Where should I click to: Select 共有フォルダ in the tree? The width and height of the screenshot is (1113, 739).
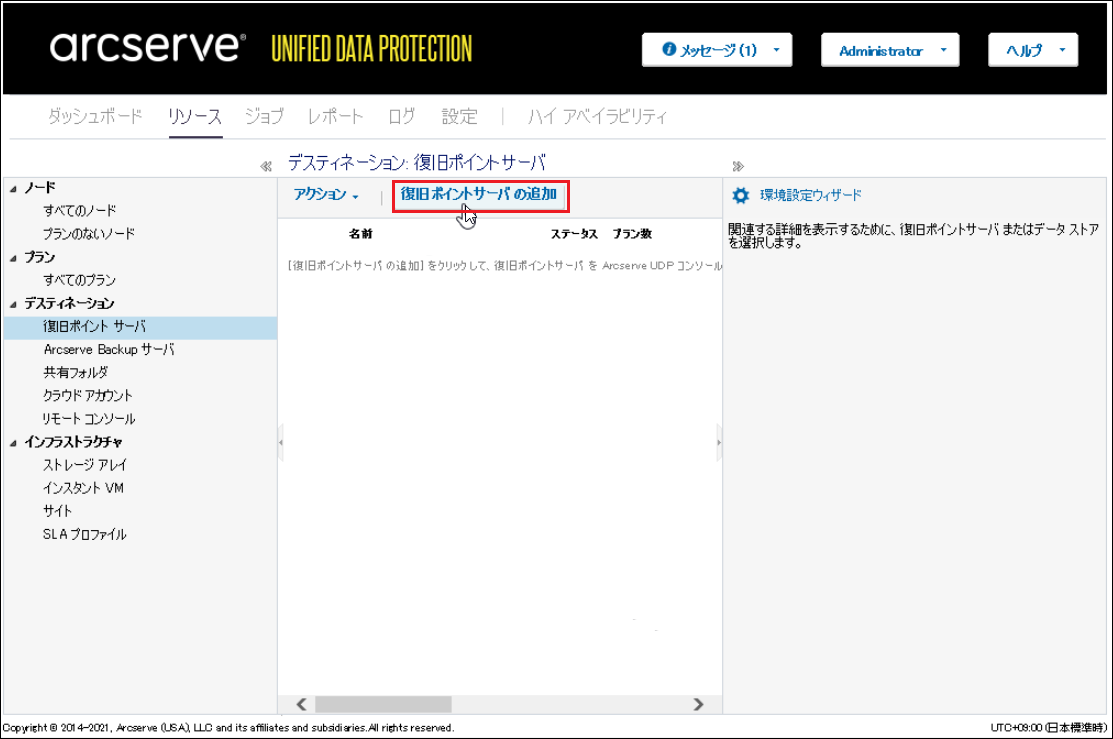pos(75,373)
